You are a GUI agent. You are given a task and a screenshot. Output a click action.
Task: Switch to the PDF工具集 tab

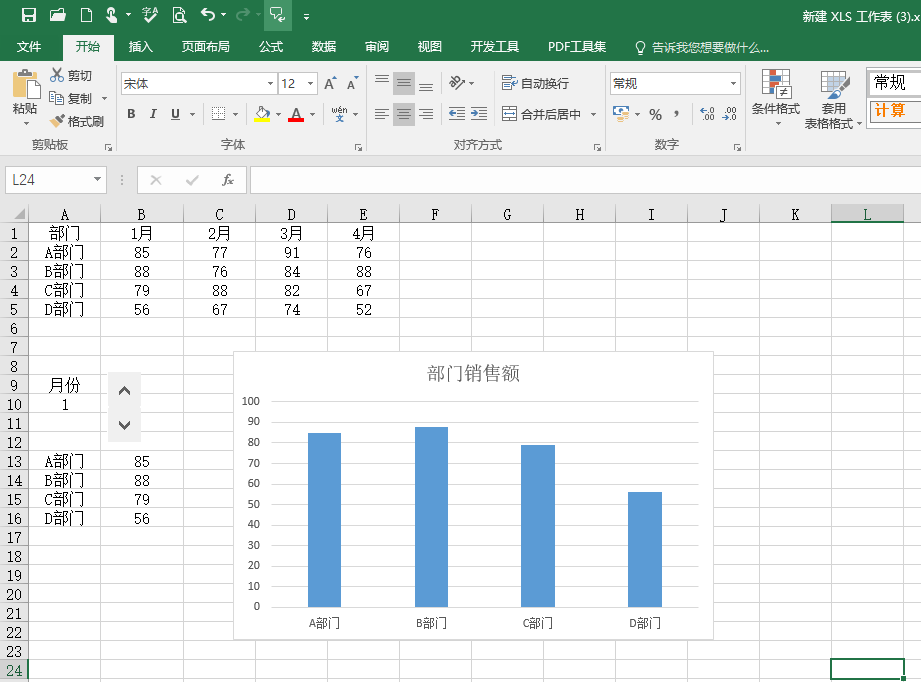point(577,46)
